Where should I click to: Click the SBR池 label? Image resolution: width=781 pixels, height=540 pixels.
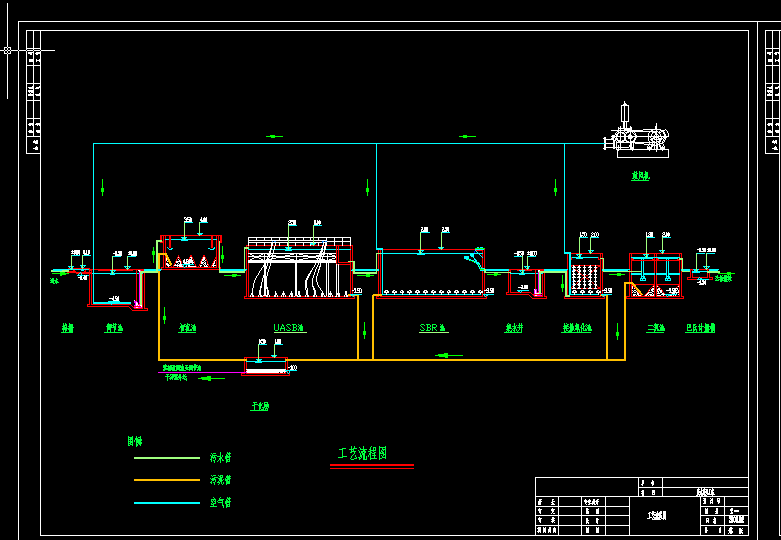point(434,328)
